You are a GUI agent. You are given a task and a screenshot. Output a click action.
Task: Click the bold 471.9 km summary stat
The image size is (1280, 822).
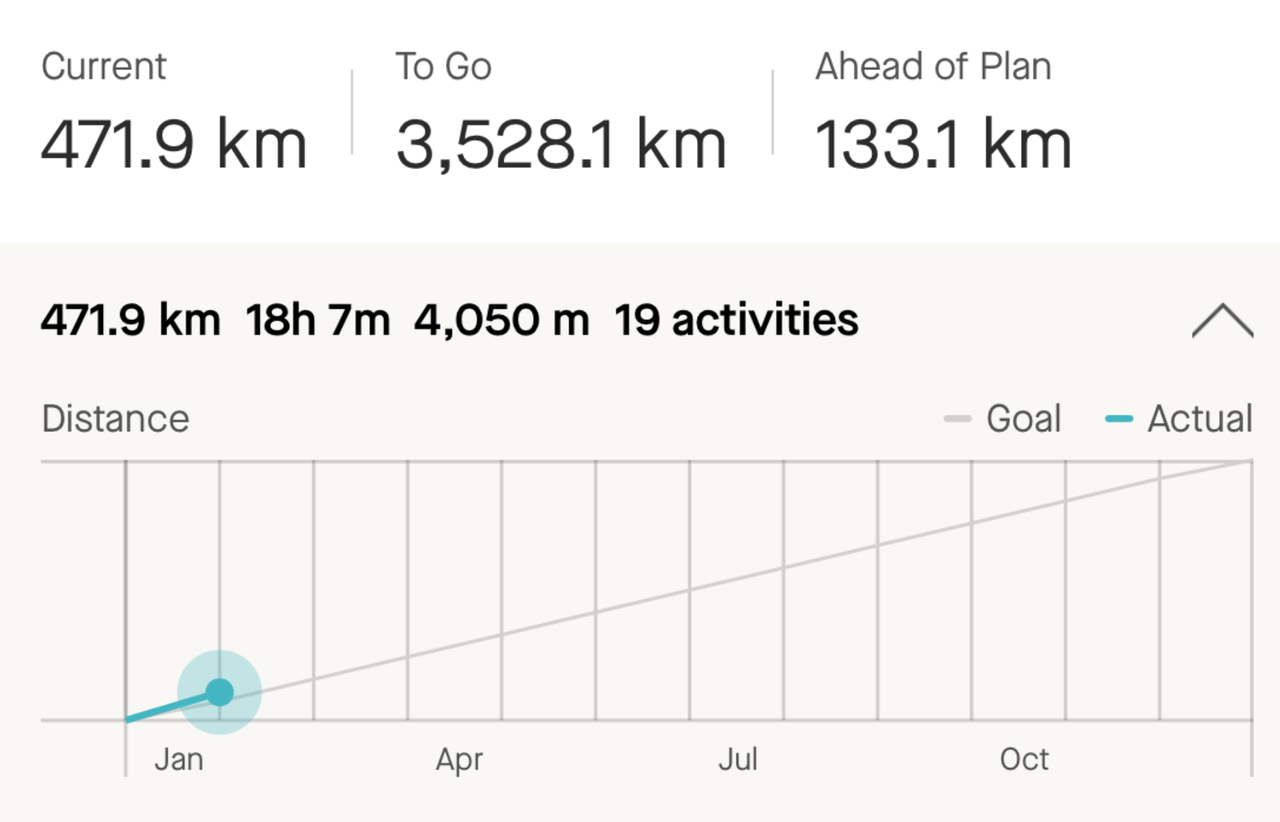point(131,321)
